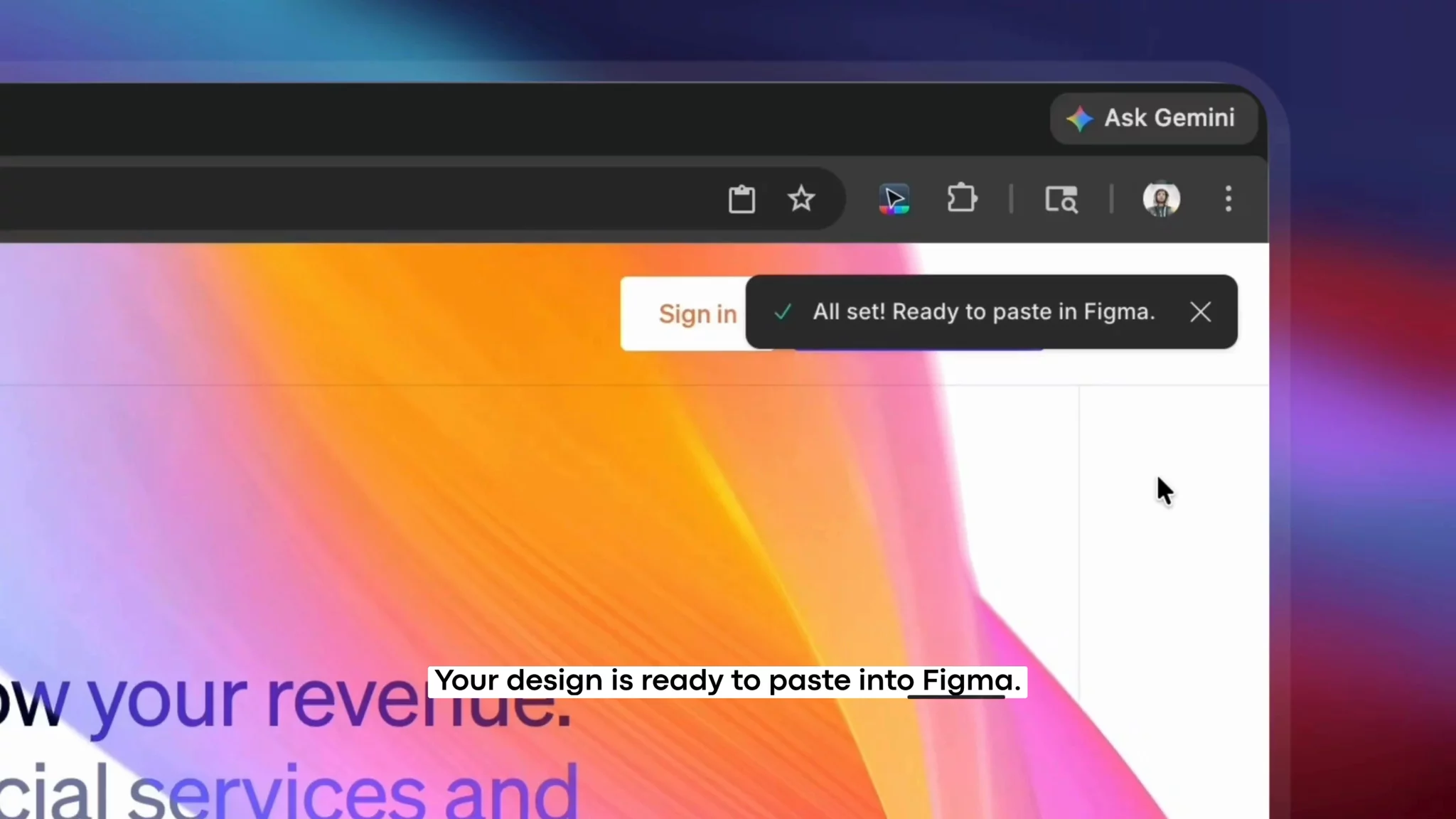The width and height of the screenshot is (1456, 819).
Task: Open the clipboard icon in address bar
Action: (742, 199)
